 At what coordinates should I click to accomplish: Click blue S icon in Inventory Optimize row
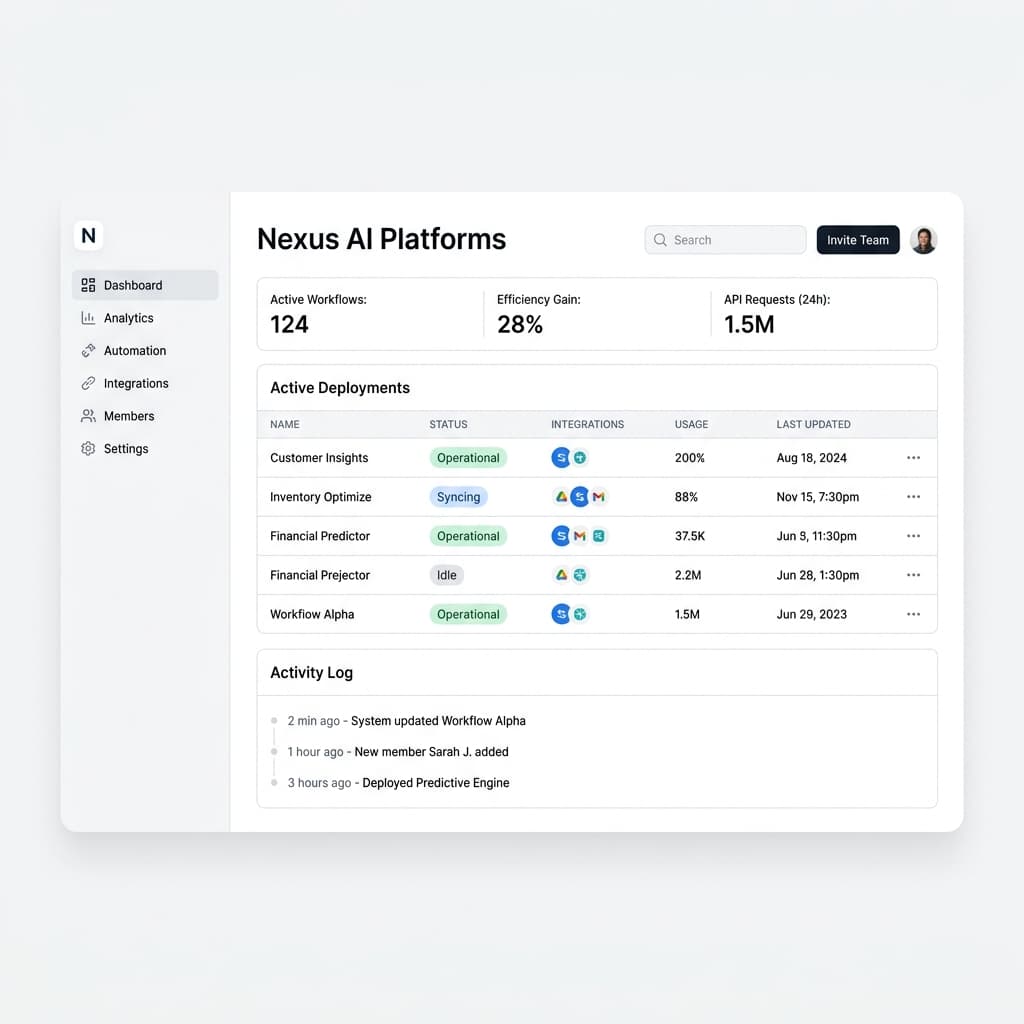579,497
